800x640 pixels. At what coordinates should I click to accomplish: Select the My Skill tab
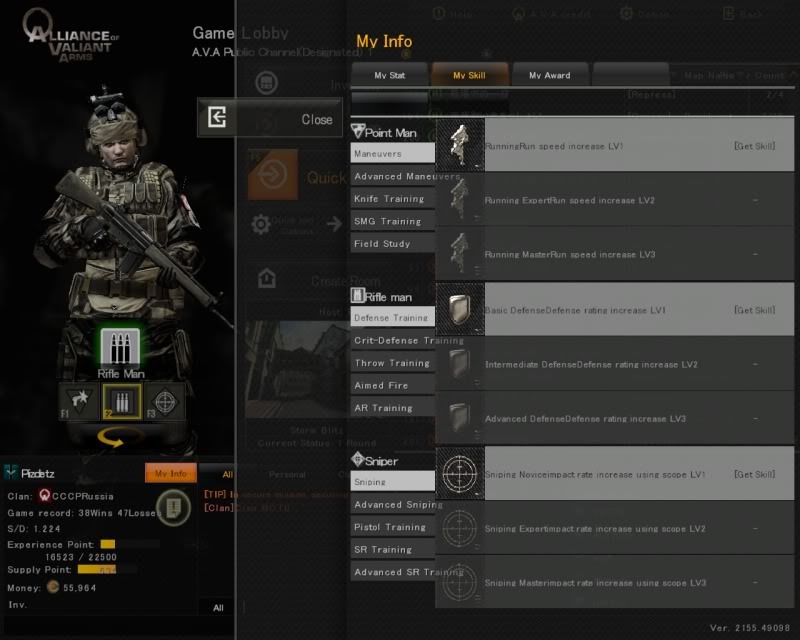coord(469,75)
